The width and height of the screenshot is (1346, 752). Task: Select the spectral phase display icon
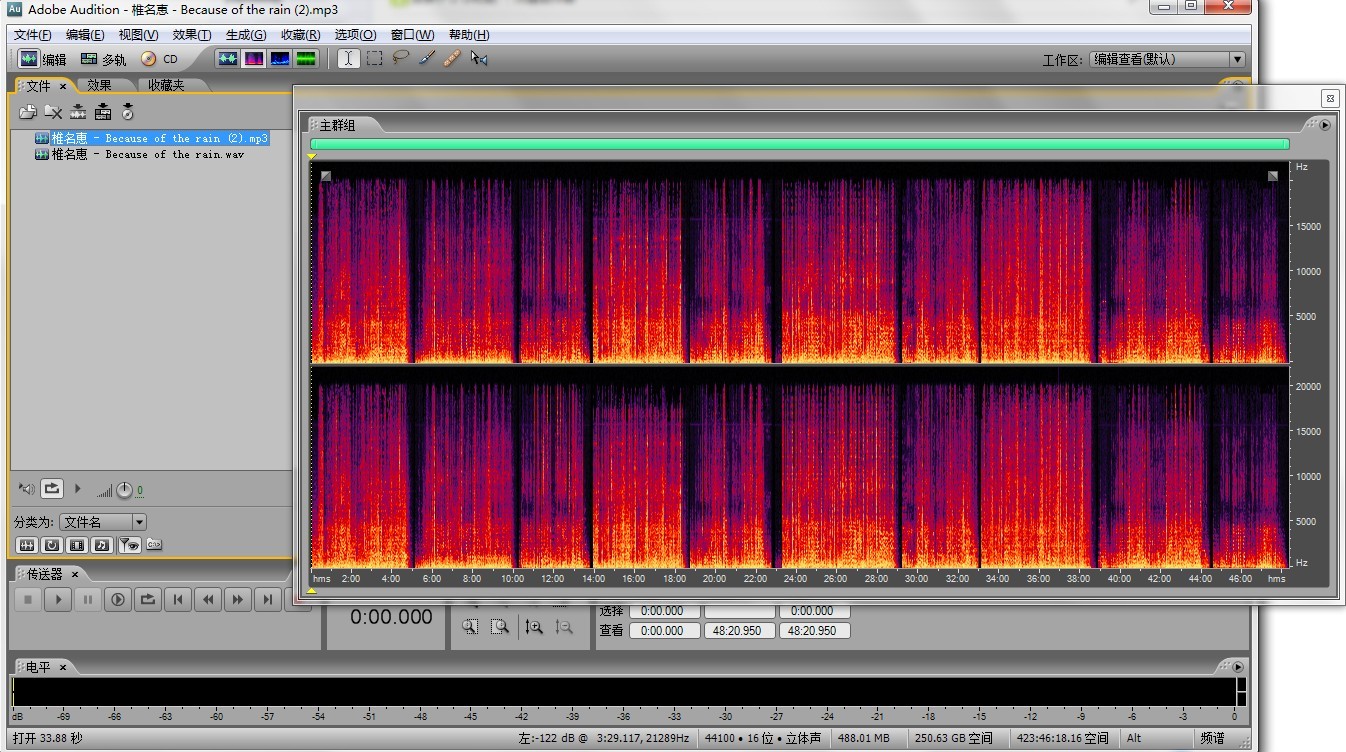[x=306, y=59]
